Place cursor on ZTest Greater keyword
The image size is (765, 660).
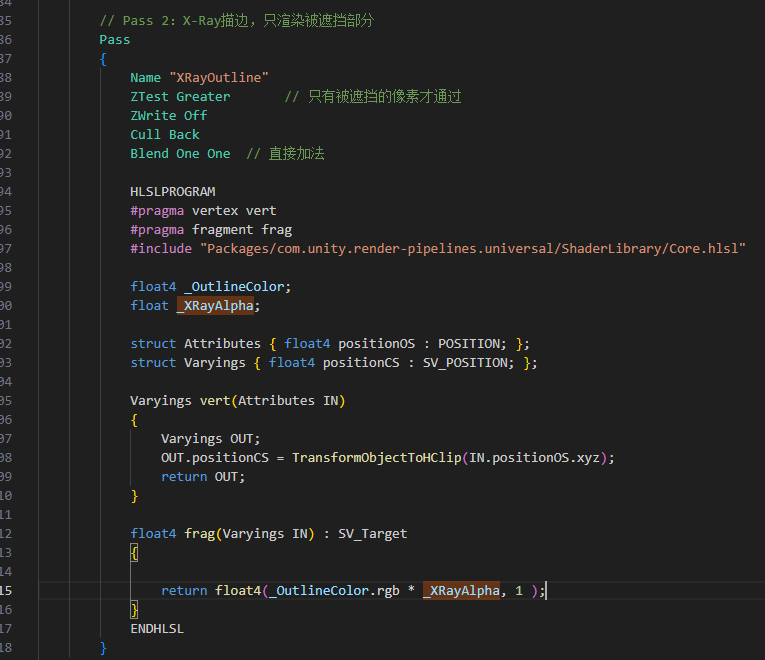tap(180, 96)
